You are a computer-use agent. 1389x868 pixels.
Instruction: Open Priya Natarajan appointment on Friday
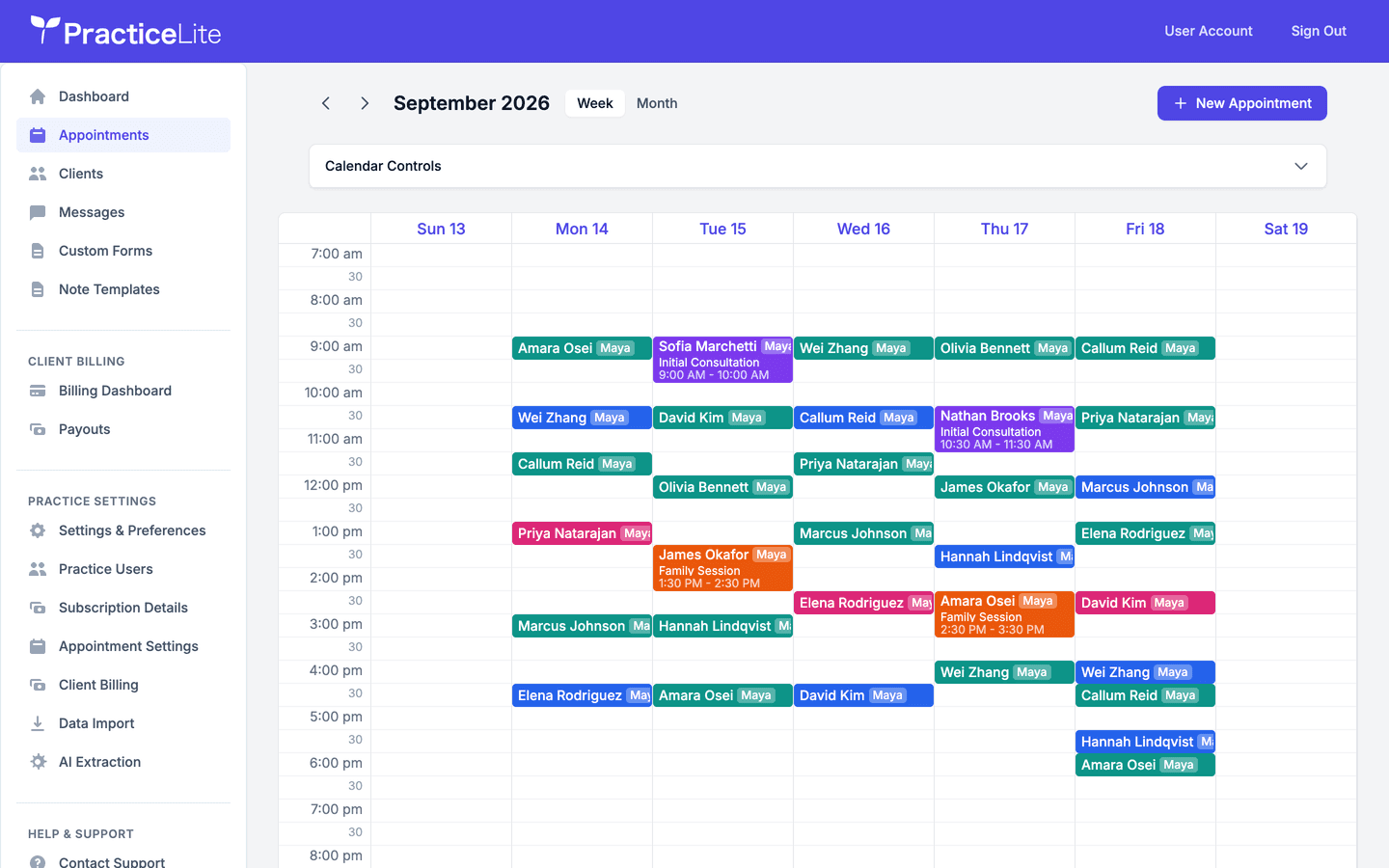tap(1145, 418)
